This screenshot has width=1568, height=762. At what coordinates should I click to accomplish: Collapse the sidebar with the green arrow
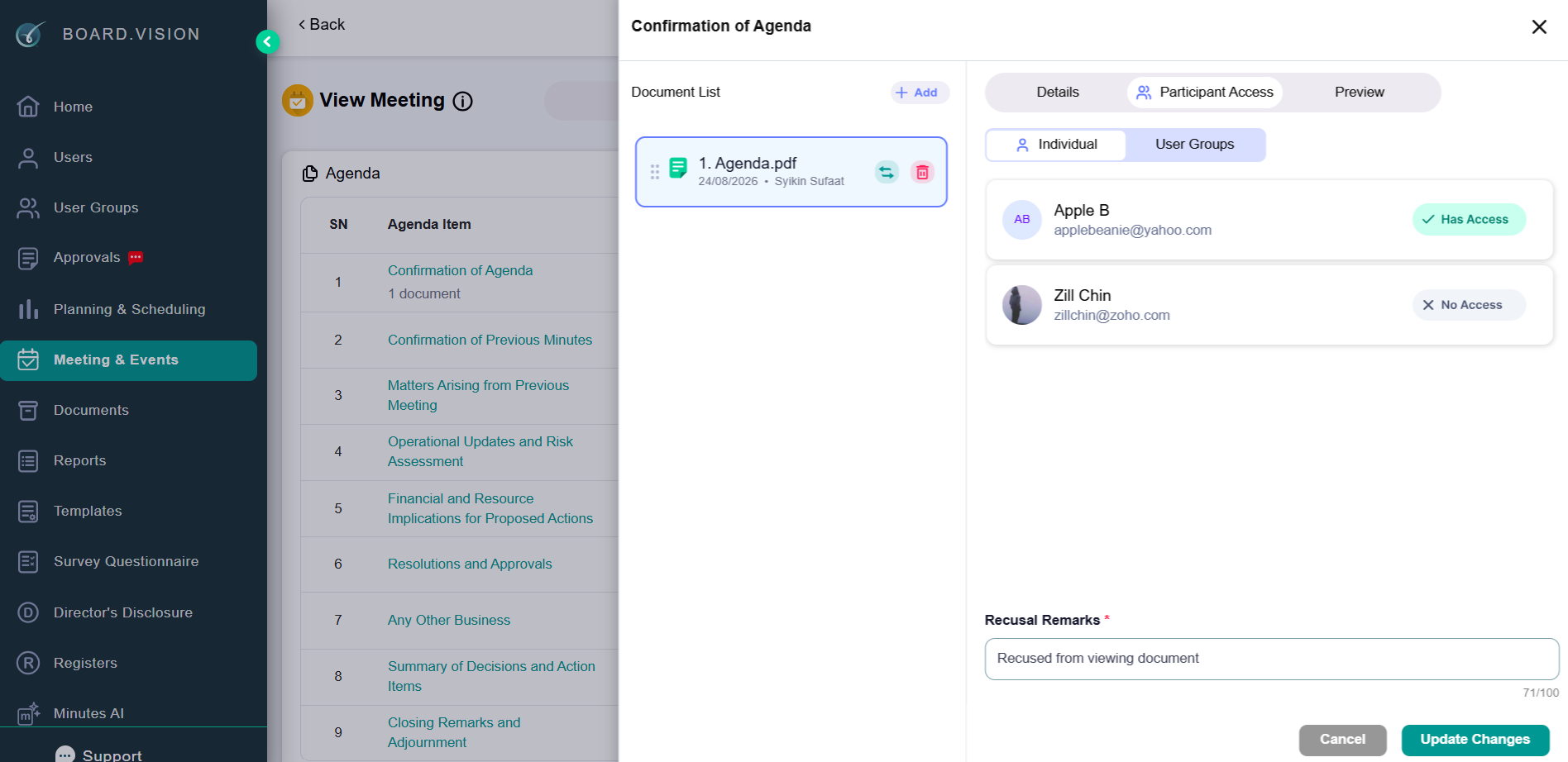(267, 41)
